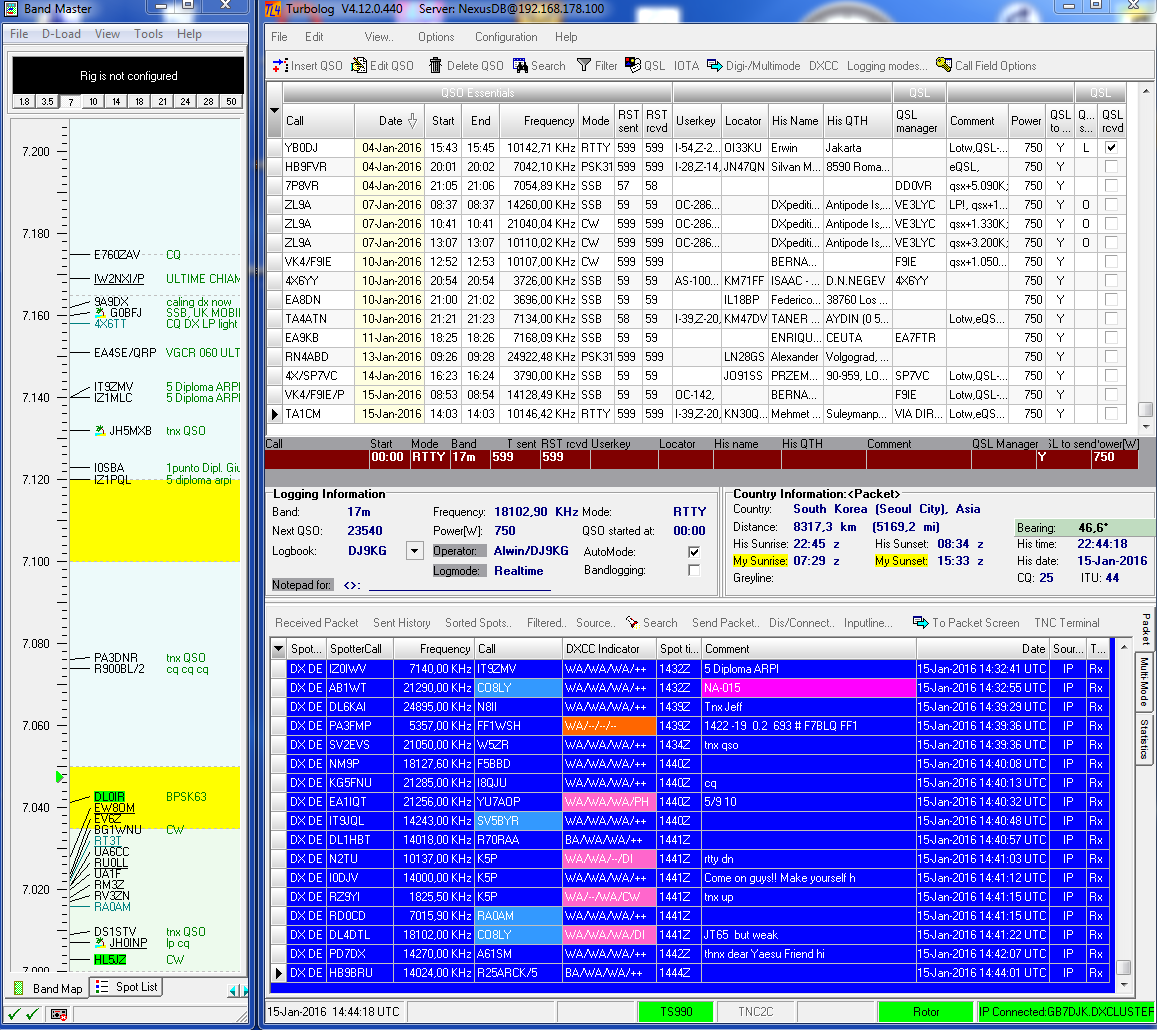Open spot grid column selector arrow
Image resolution: width=1157 pixels, height=1030 pixels.
pyautogui.click(x=278, y=649)
